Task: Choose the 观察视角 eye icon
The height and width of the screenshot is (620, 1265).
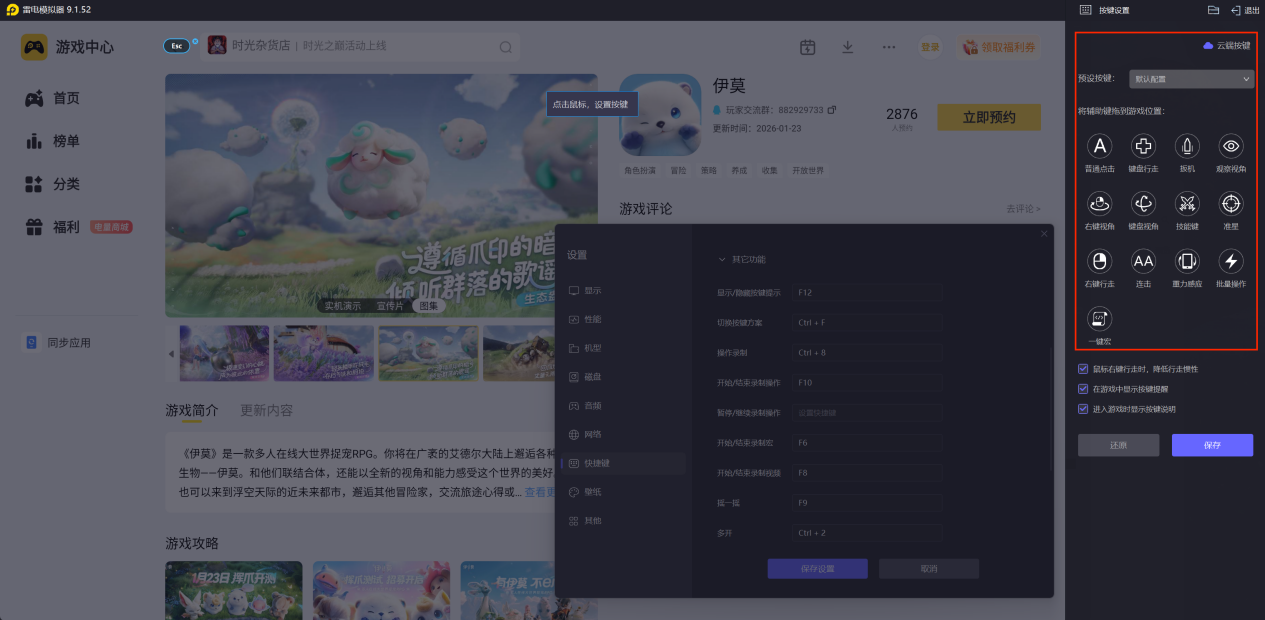Action: pos(1231,147)
